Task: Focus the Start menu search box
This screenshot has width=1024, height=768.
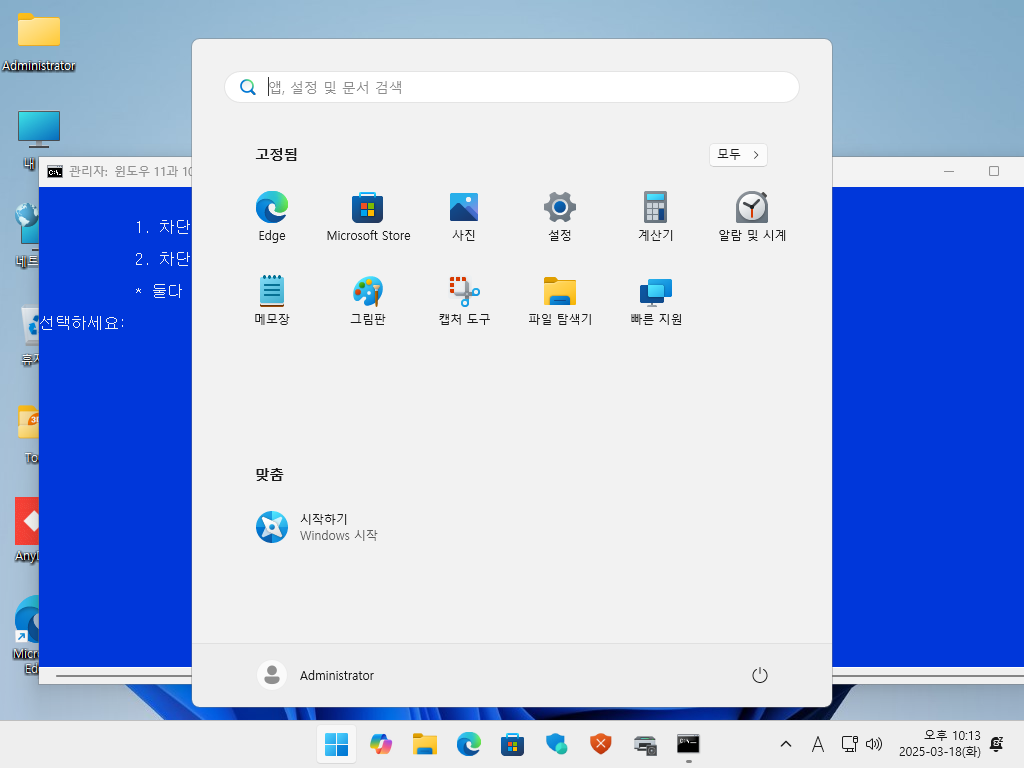Action: pos(512,87)
